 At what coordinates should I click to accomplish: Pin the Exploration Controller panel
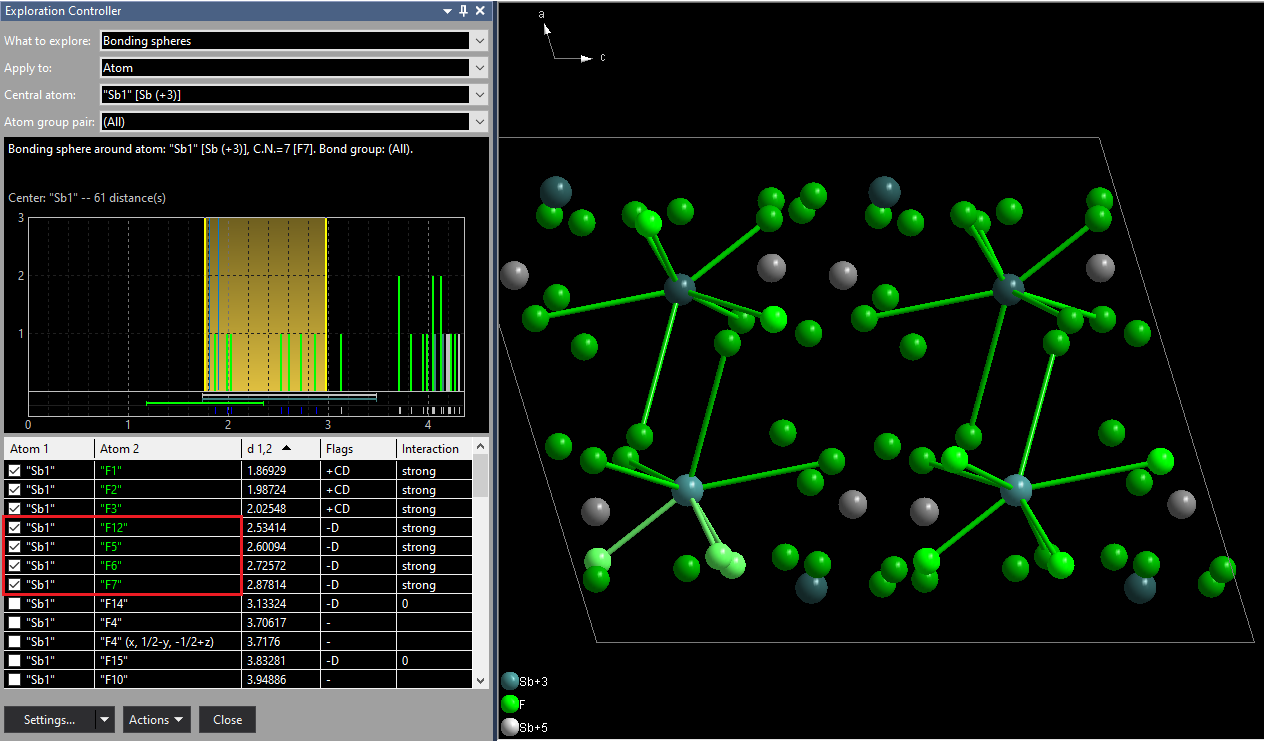(x=463, y=10)
